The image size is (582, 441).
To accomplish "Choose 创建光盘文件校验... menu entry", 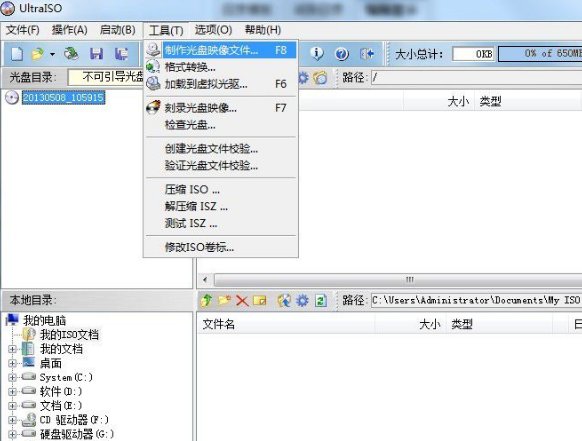I will click(x=220, y=149).
